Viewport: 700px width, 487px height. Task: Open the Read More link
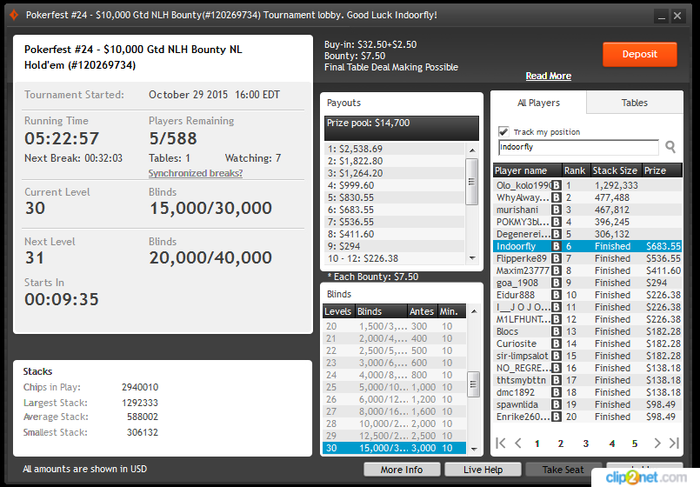(x=548, y=76)
